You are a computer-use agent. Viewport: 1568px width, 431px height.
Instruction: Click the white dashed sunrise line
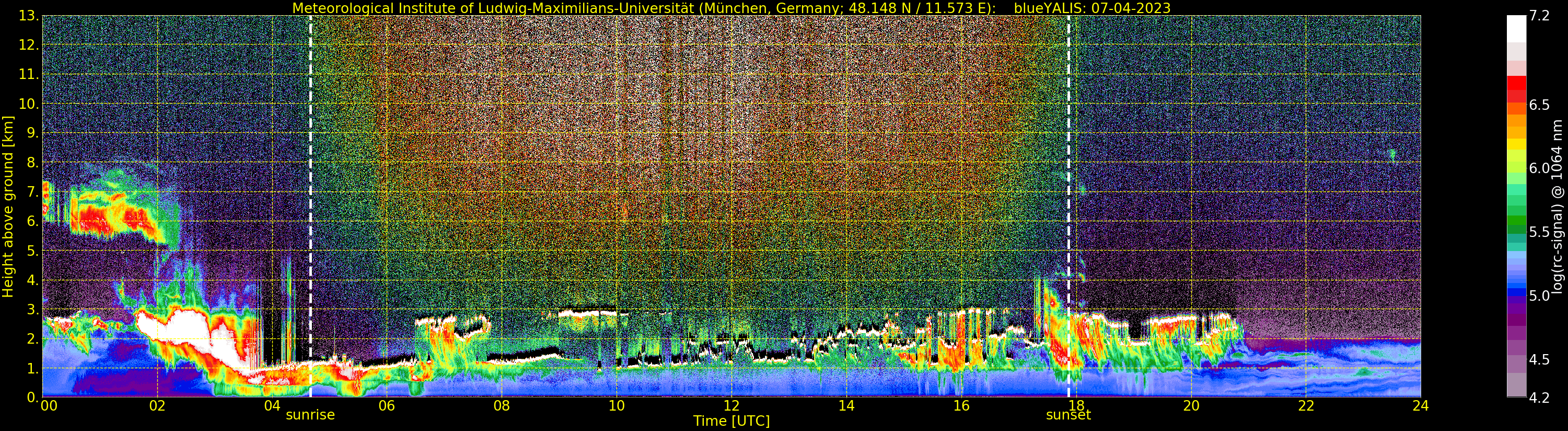coord(310,206)
